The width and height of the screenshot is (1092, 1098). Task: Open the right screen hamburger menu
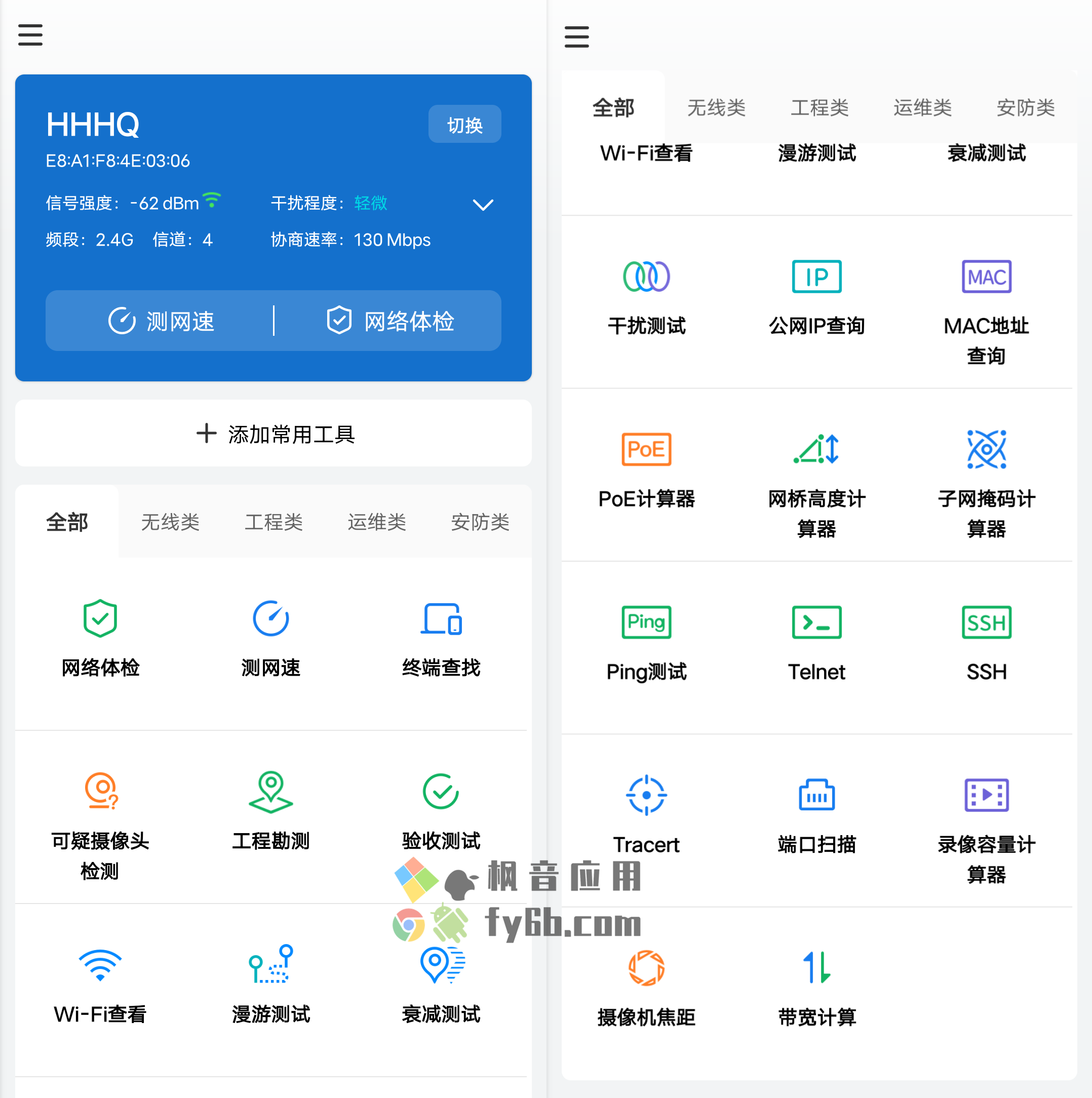point(576,37)
